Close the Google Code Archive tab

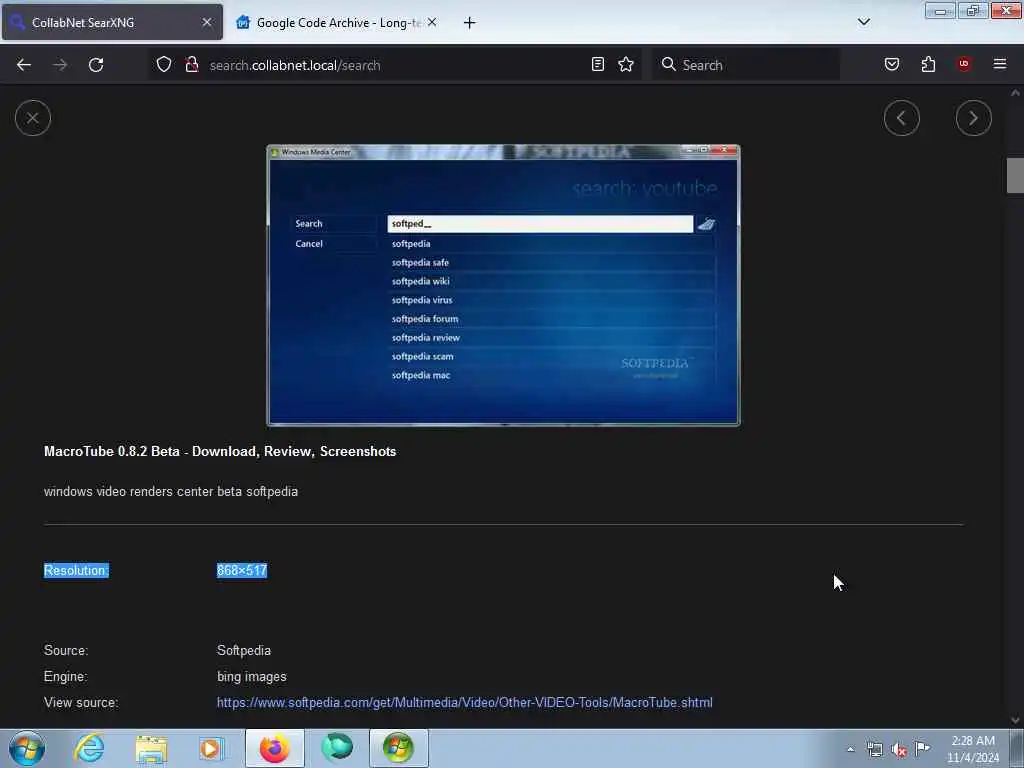432,22
